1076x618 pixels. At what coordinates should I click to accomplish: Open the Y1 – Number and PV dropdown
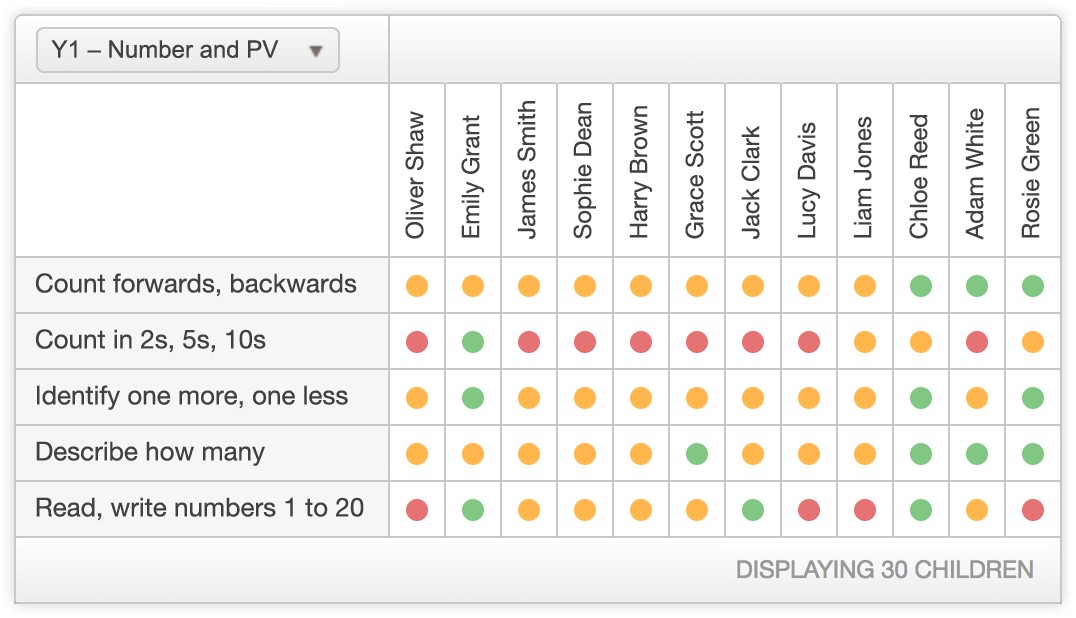click(187, 50)
